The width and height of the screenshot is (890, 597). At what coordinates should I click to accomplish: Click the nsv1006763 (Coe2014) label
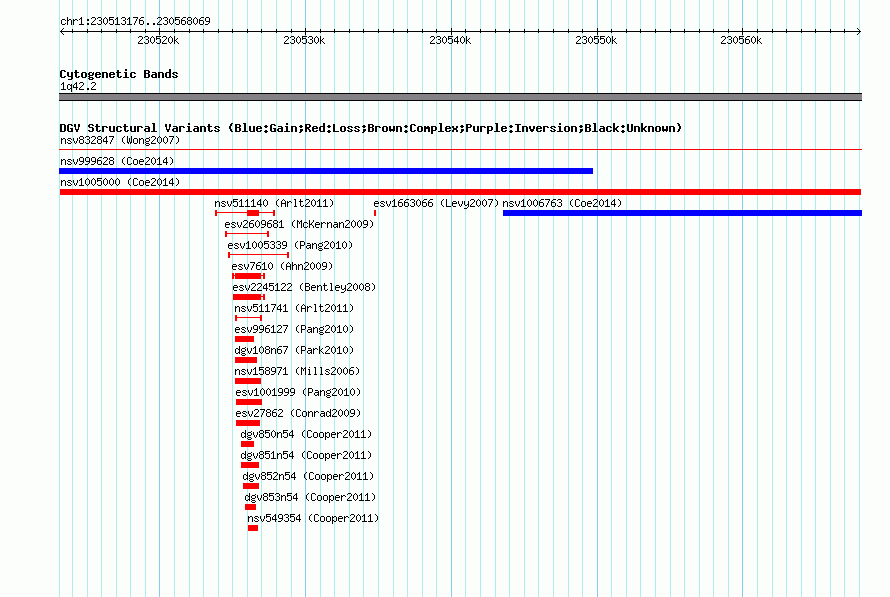[x=562, y=203]
